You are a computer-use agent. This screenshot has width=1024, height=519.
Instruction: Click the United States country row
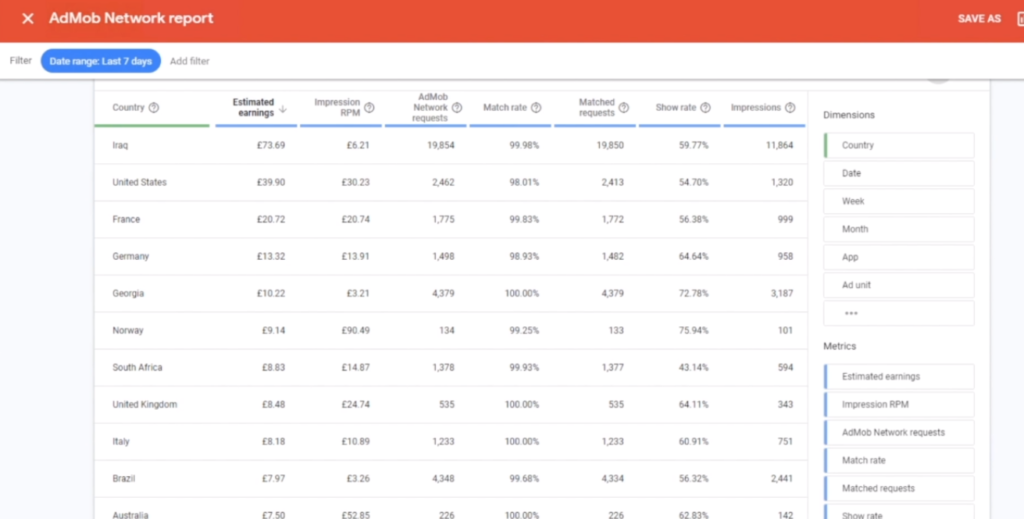[451, 182]
